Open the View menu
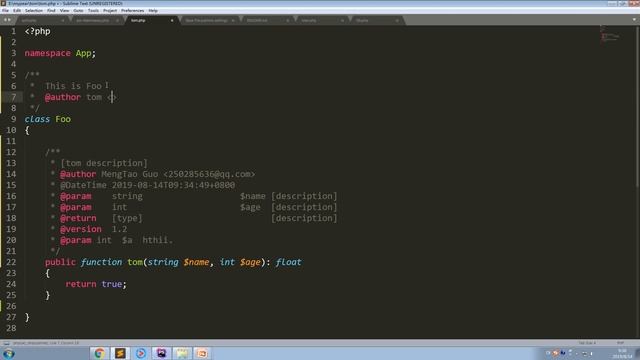Viewport: 640px width, 360px height. click(x=64, y=11)
